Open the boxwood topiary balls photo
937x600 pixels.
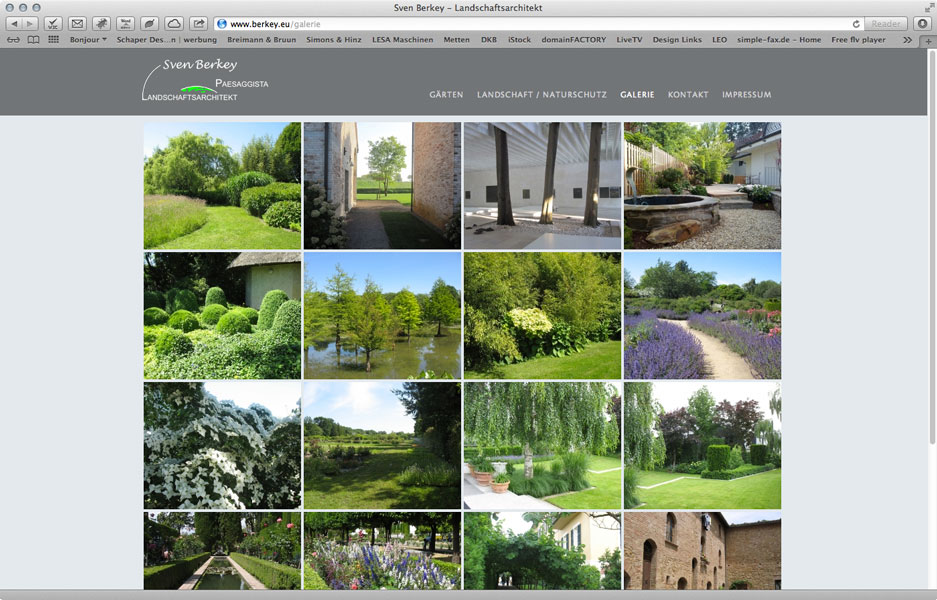pyautogui.click(x=222, y=316)
